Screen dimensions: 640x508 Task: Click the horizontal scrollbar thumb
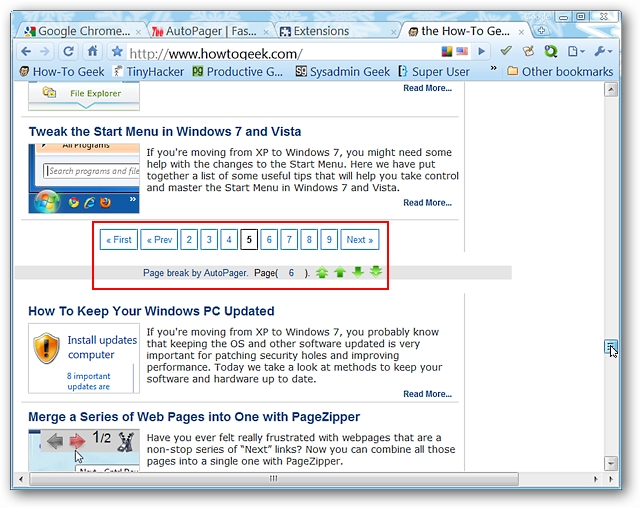274,479
